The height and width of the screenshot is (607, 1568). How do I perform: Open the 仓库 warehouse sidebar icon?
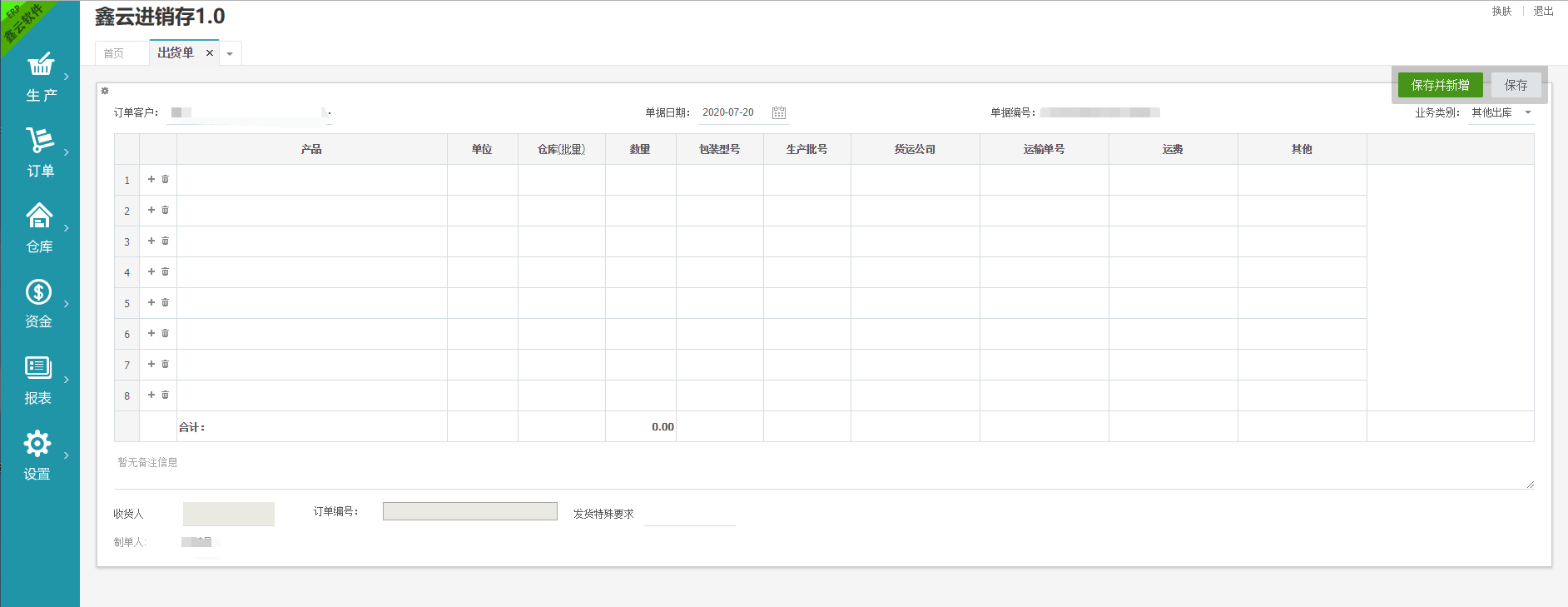(x=39, y=216)
